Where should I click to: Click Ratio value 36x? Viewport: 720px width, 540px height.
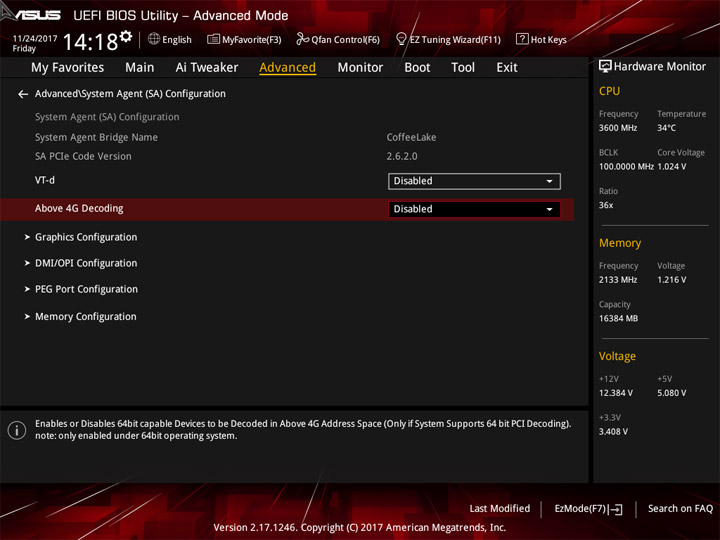click(606, 205)
